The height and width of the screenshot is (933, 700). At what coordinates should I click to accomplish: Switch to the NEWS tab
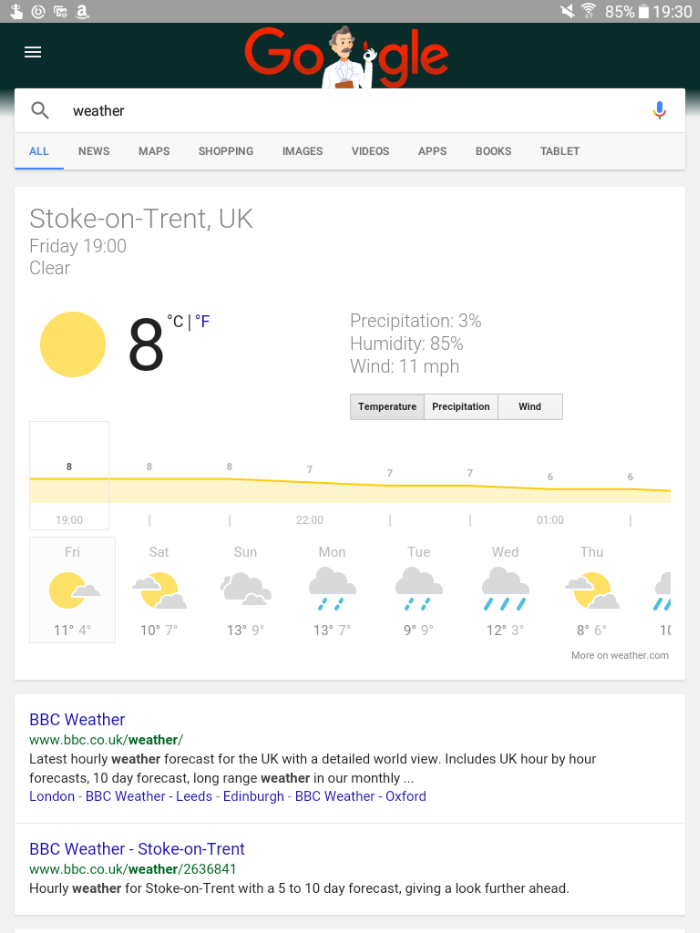(x=94, y=151)
